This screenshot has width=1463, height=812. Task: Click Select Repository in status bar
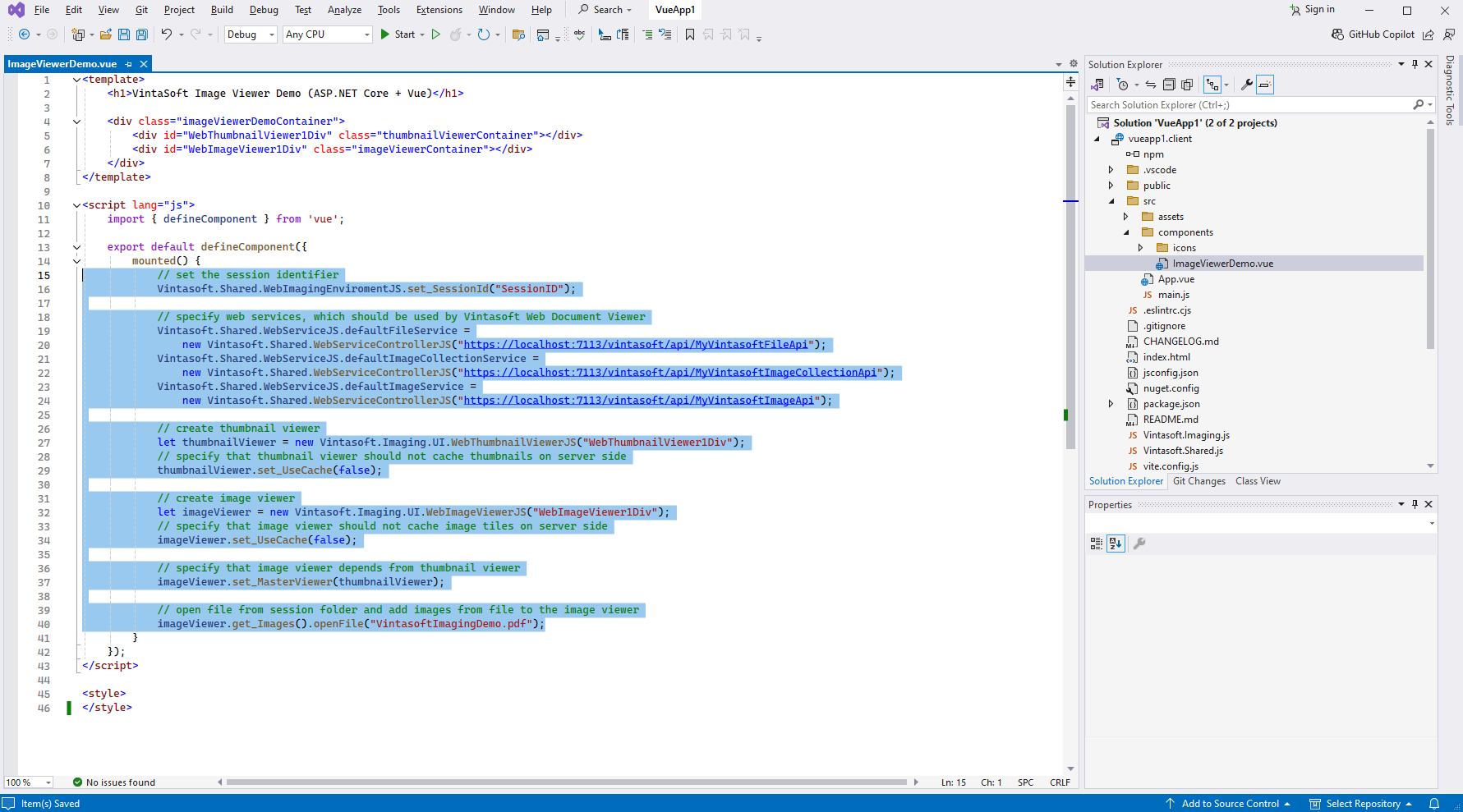(x=1360, y=804)
